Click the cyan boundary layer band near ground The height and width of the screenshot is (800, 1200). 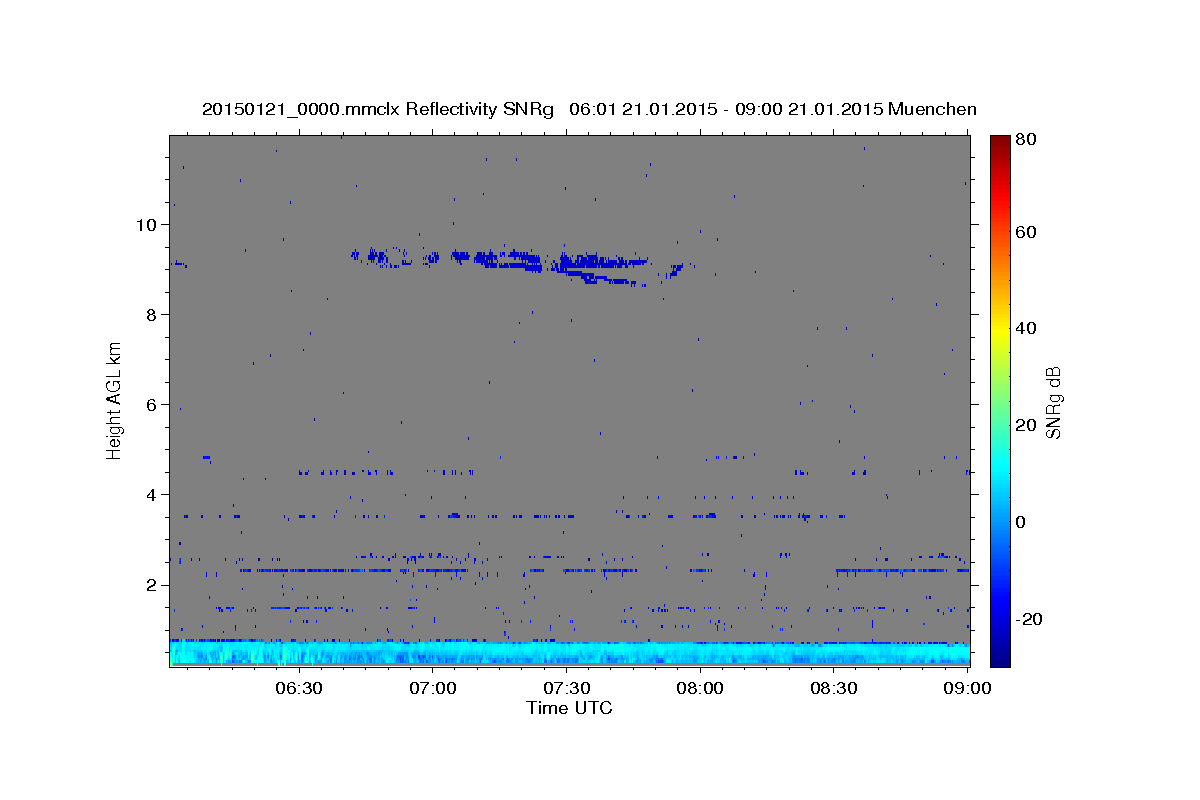(x=570, y=653)
